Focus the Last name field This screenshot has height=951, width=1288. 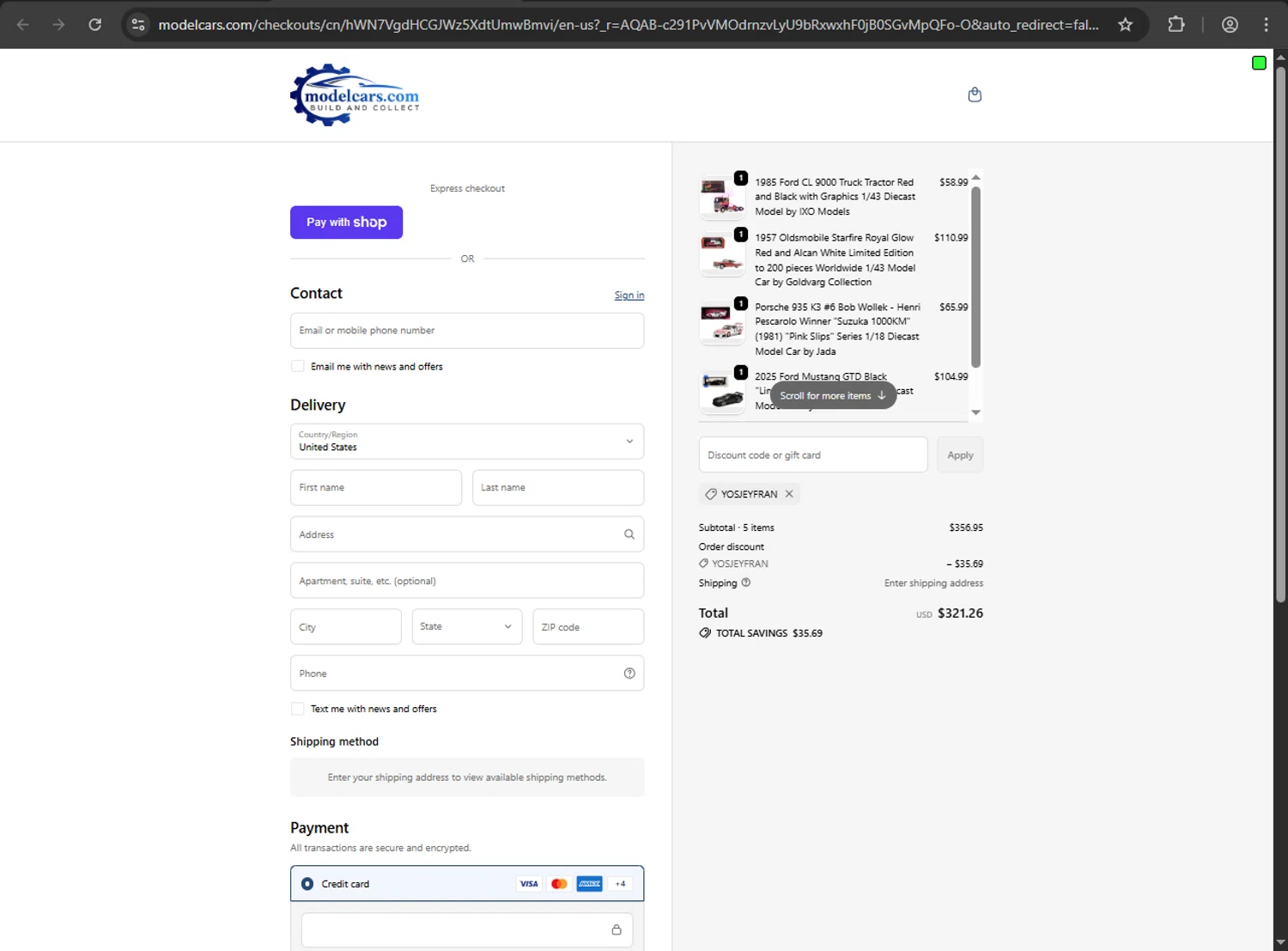pyautogui.click(x=558, y=488)
